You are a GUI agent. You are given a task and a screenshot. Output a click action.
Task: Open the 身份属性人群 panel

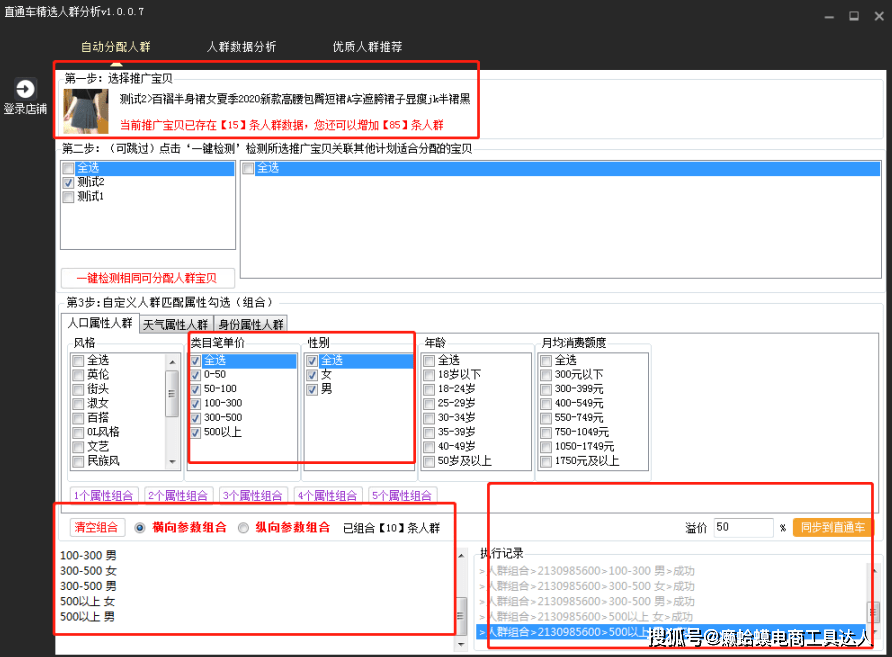251,324
